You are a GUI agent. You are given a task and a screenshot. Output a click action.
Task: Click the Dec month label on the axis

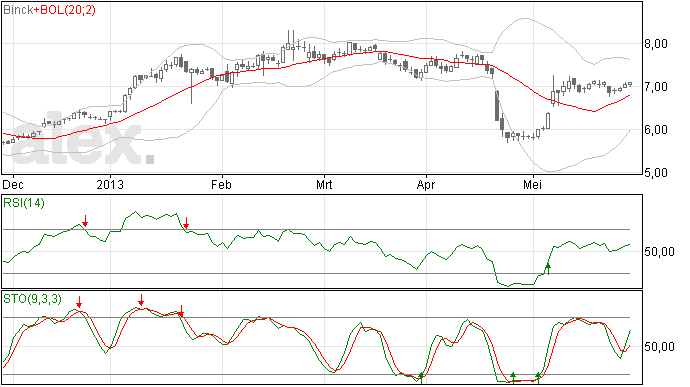coord(13,184)
